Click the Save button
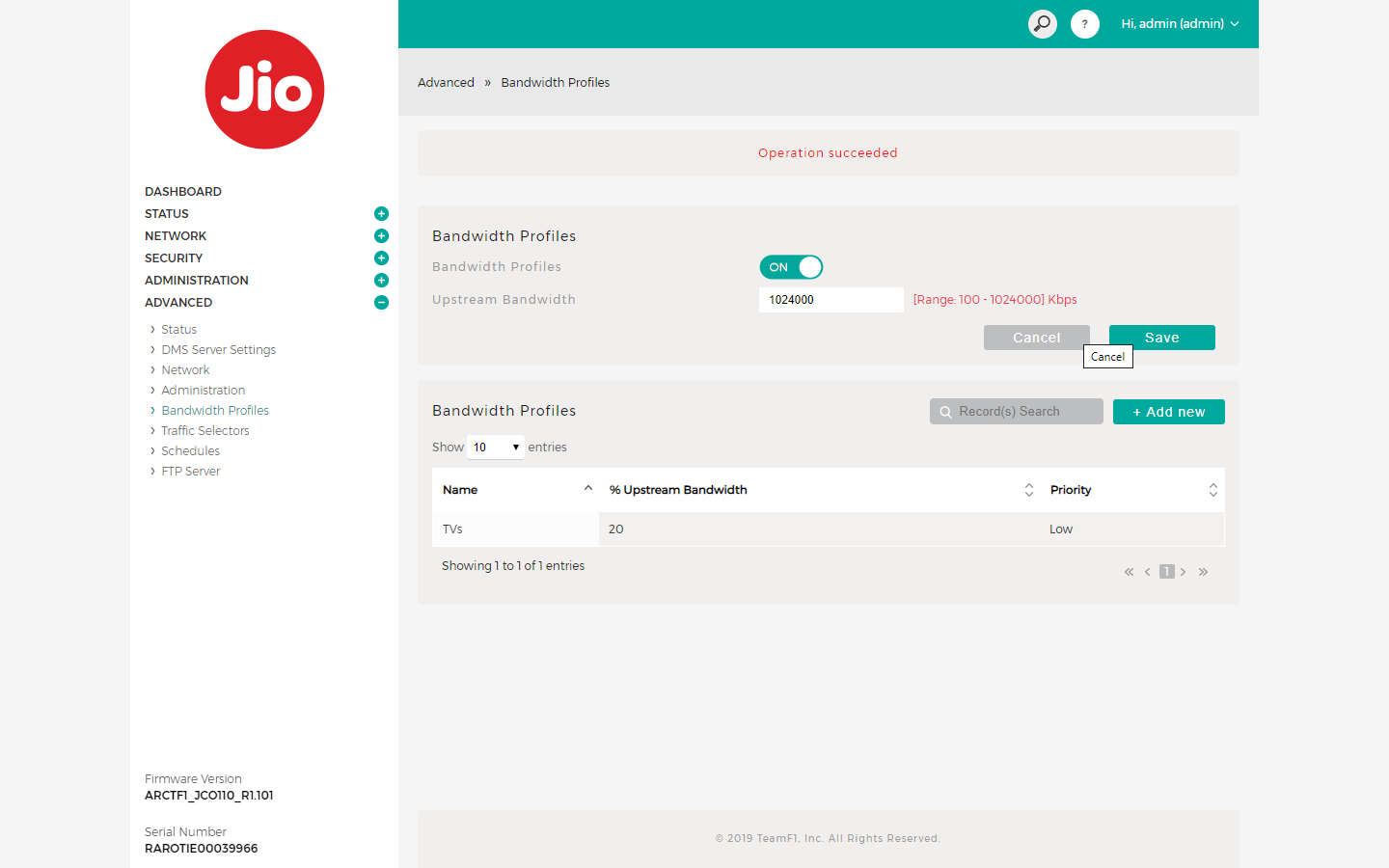1389x868 pixels. 1161,338
